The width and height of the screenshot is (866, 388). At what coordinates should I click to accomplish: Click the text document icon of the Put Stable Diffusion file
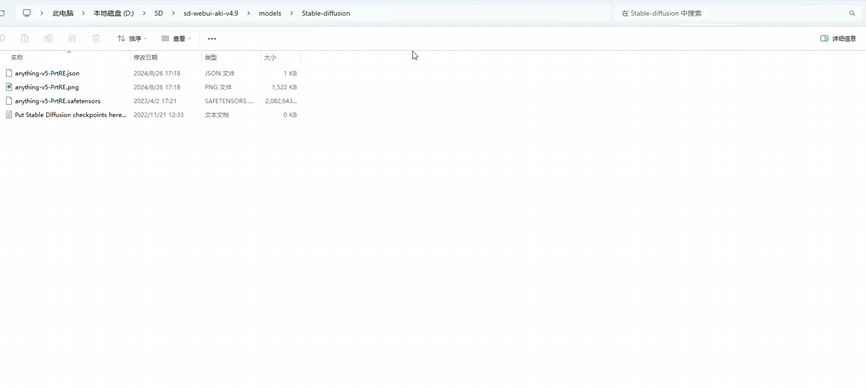click(8, 114)
